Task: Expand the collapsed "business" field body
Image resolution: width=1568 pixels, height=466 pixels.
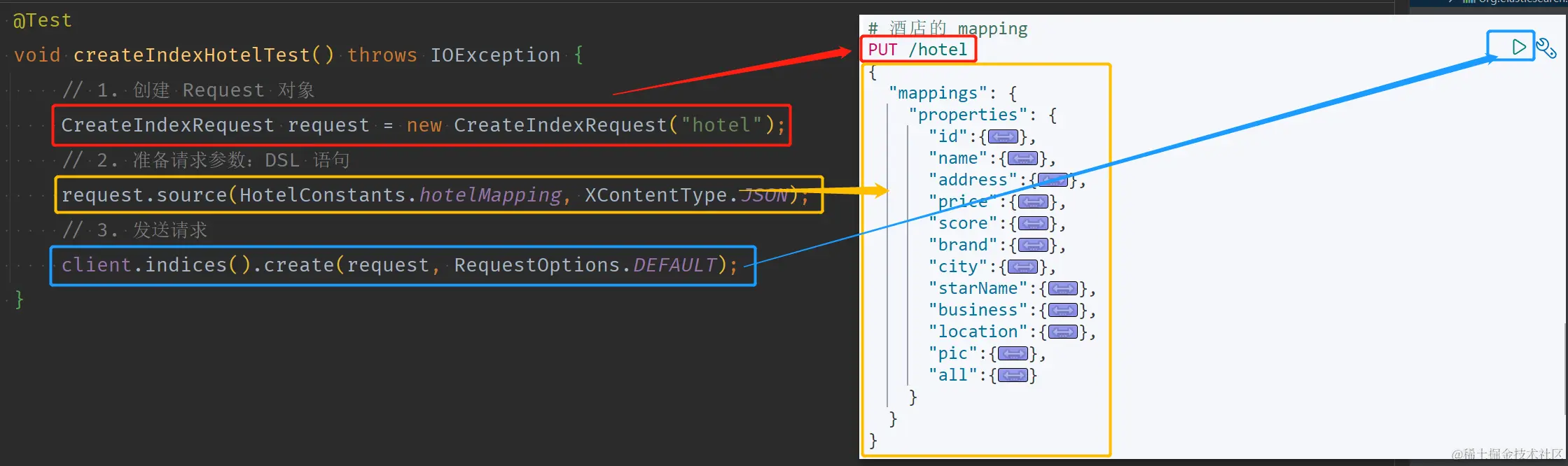Action: point(1063,310)
